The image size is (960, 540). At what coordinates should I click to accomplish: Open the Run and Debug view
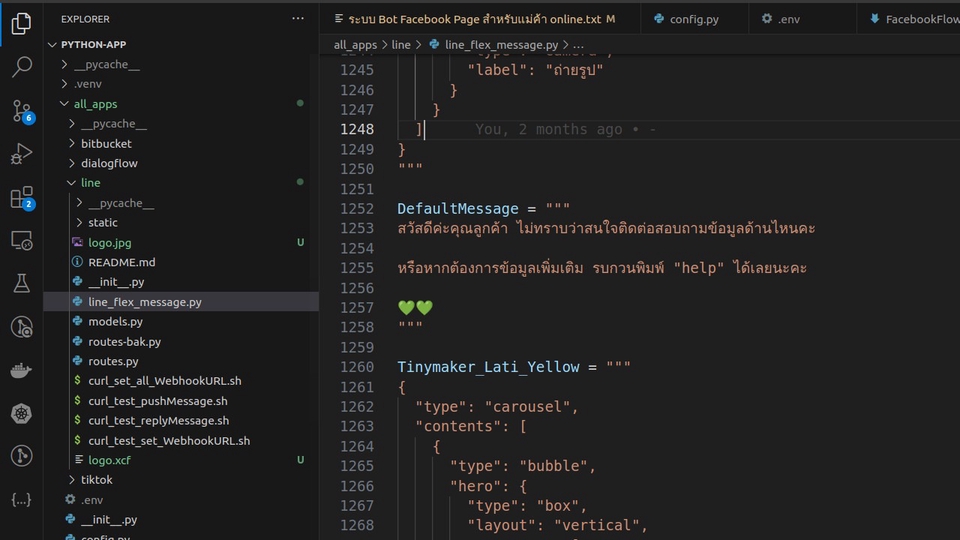pyautogui.click(x=21, y=154)
